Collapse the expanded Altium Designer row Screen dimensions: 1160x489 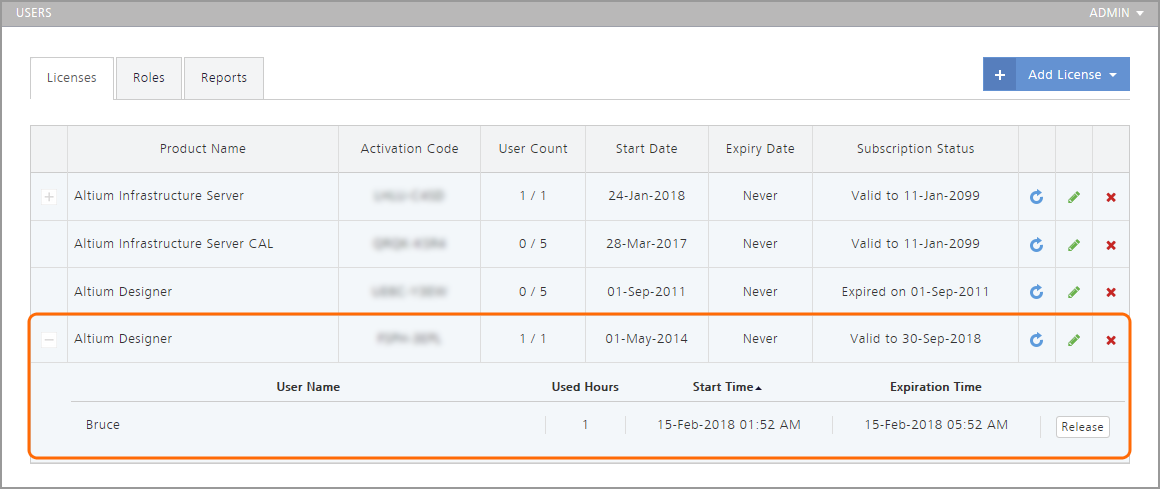pos(49,340)
